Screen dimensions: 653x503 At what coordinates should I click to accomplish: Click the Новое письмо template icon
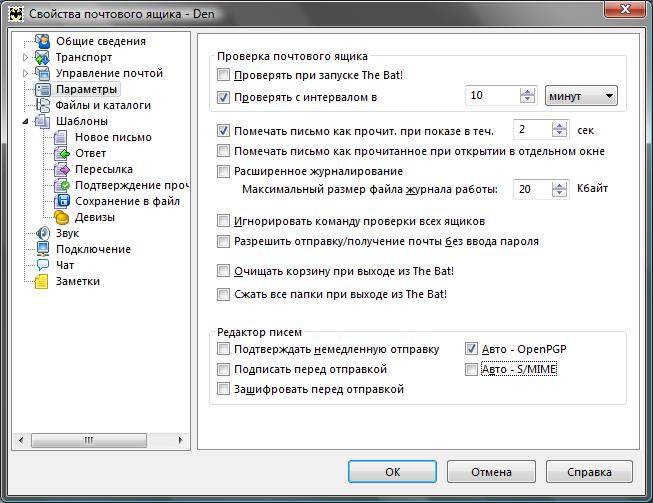[x=61, y=137]
